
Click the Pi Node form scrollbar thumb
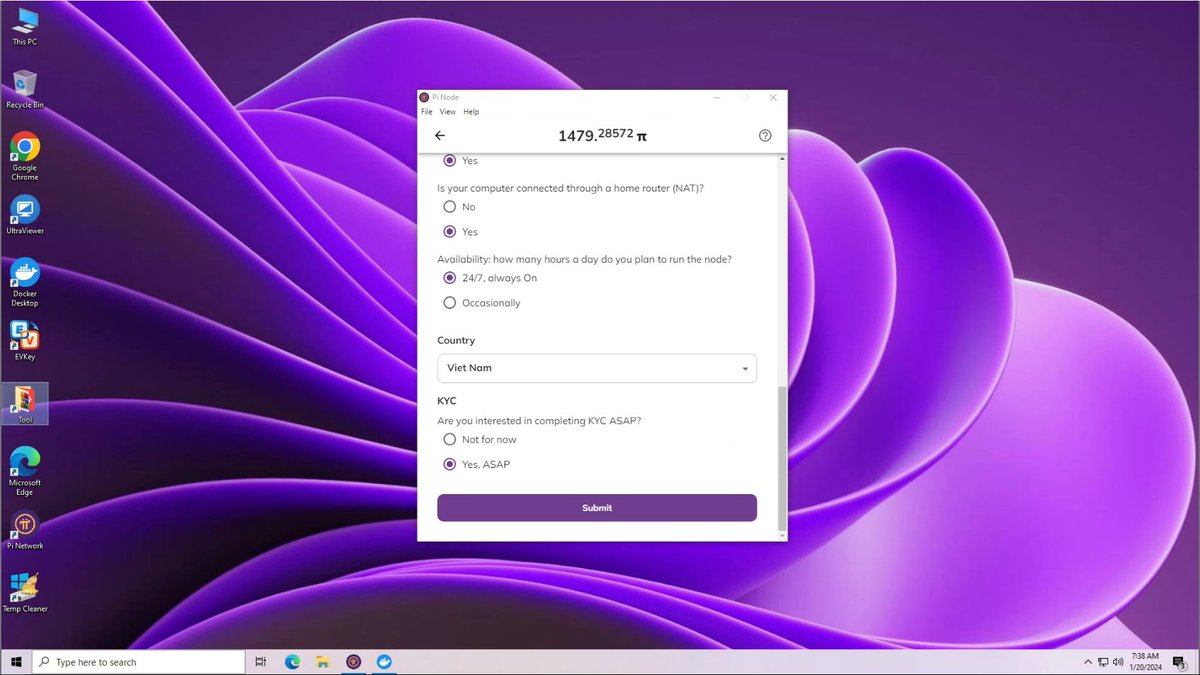coord(782,458)
